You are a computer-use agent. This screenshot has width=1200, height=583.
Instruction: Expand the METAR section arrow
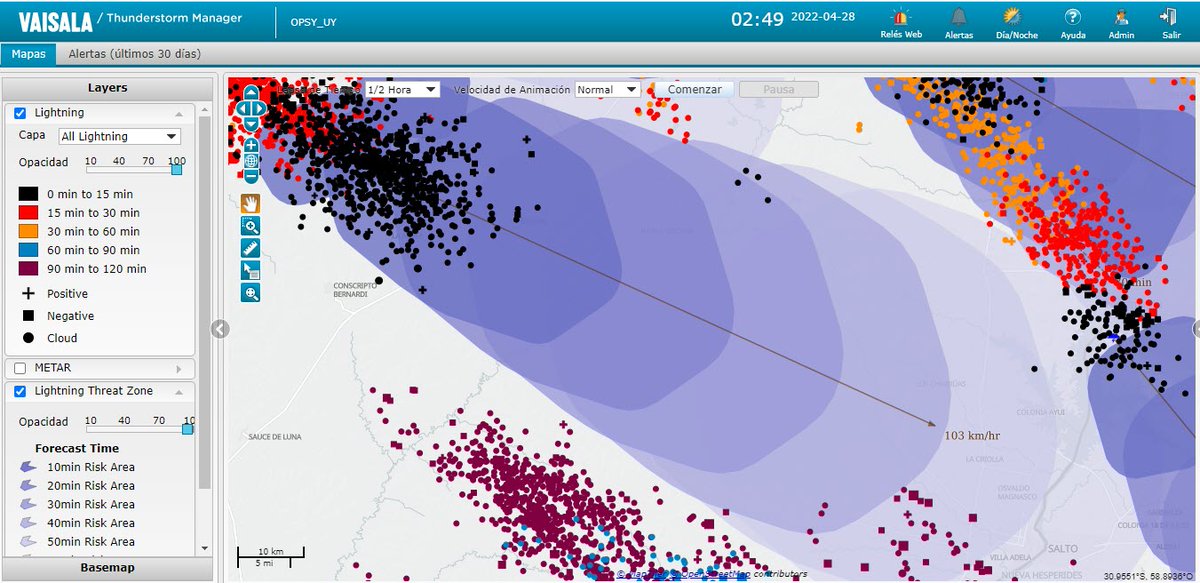[178, 368]
